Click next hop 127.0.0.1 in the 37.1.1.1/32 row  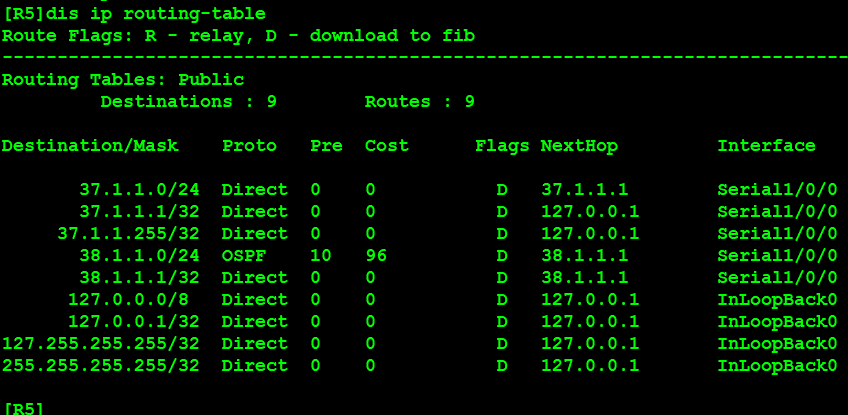tap(590, 212)
